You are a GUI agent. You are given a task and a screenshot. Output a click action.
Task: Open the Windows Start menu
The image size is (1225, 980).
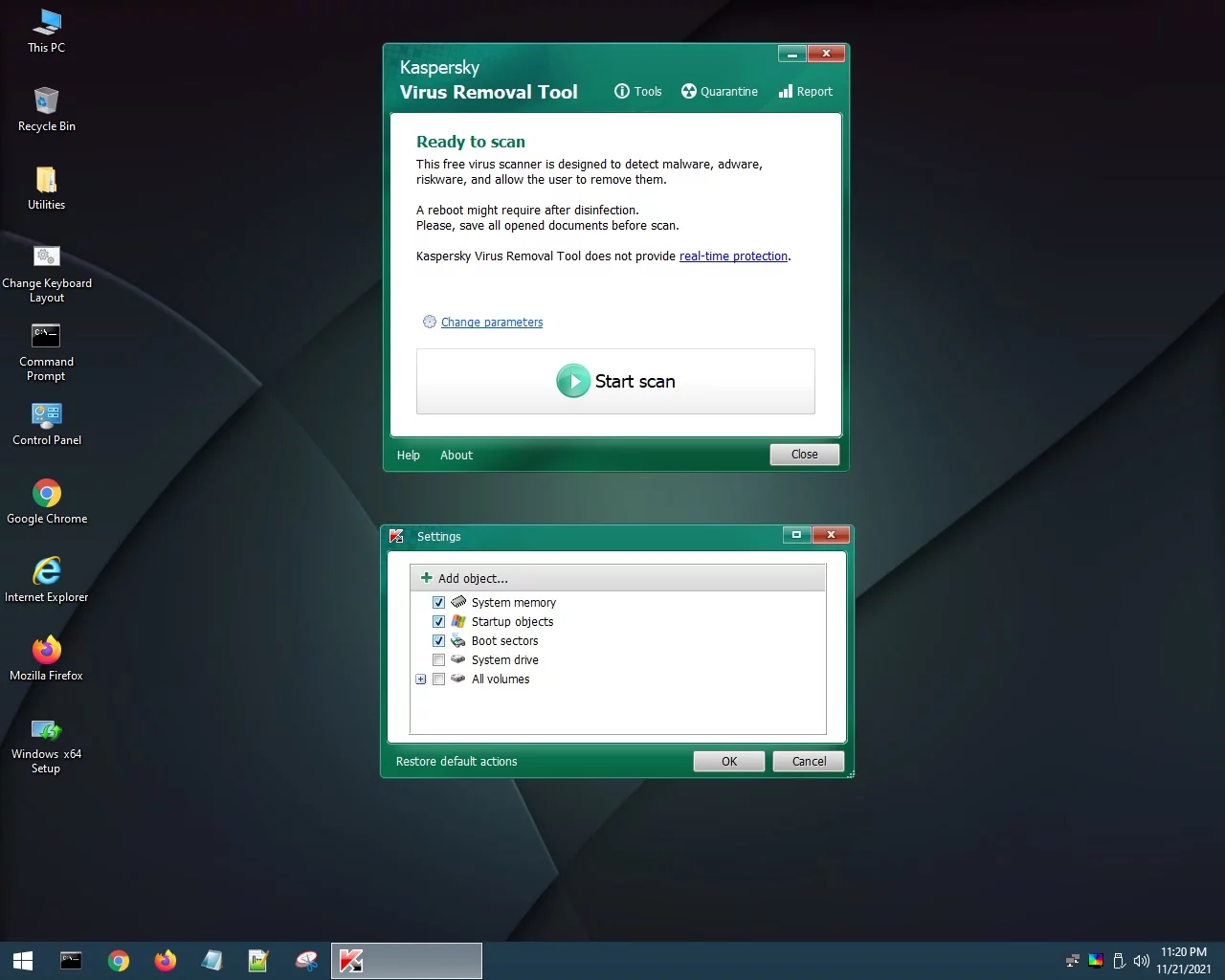click(23, 961)
